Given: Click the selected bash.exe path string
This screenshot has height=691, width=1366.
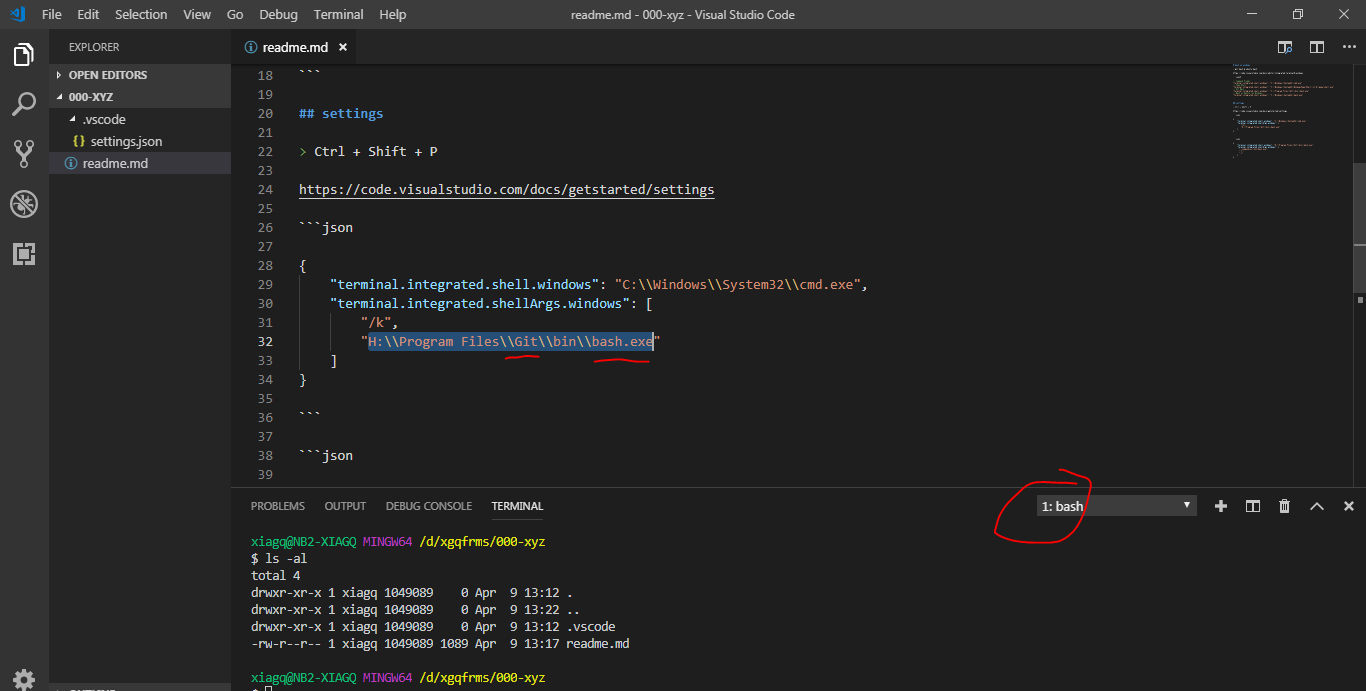Looking at the screenshot, I should click(x=510, y=341).
